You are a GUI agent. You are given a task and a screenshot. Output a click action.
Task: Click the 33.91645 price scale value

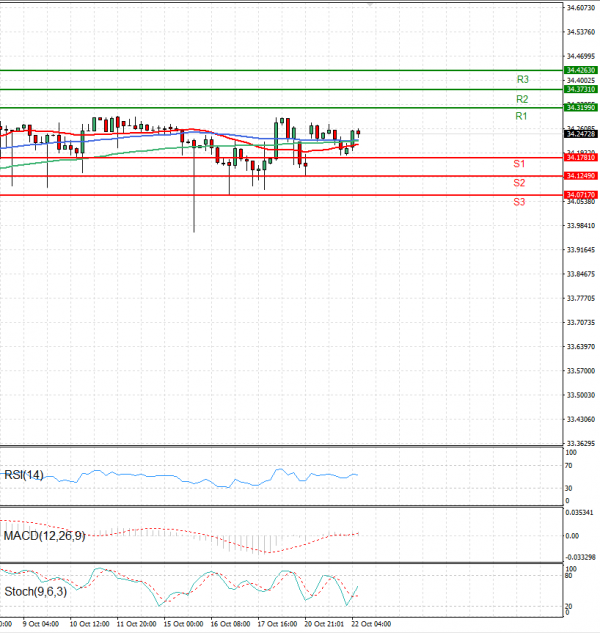(581, 250)
